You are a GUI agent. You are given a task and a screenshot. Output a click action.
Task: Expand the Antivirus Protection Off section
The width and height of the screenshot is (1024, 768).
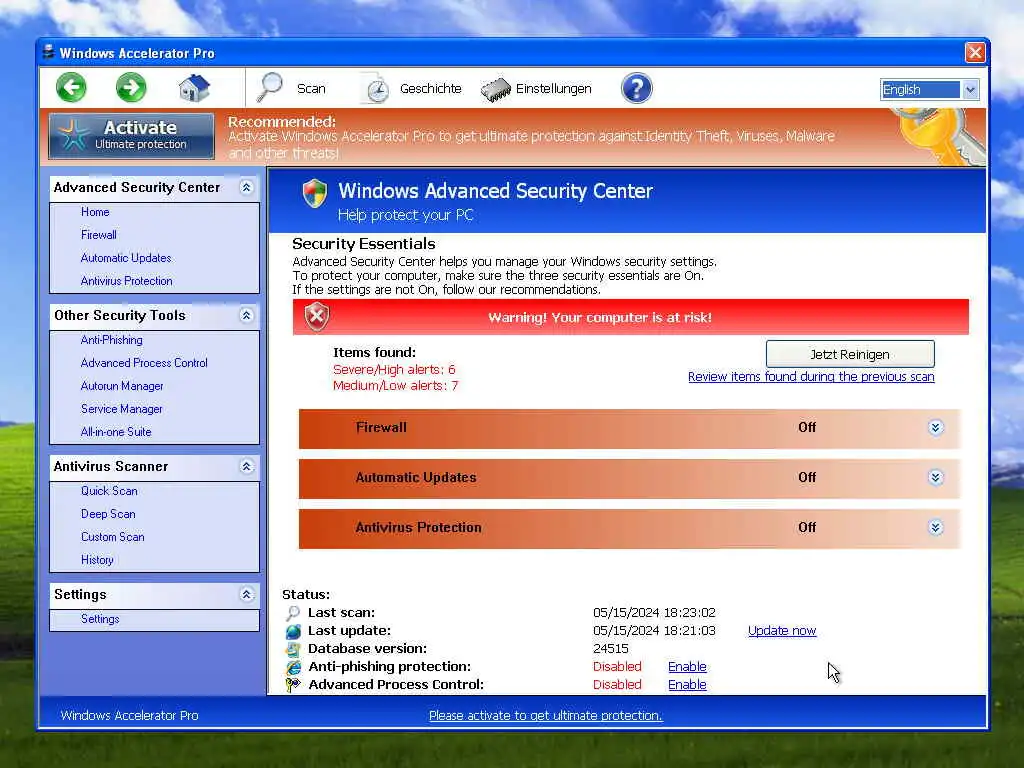pyautogui.click(x=935, y=528)
